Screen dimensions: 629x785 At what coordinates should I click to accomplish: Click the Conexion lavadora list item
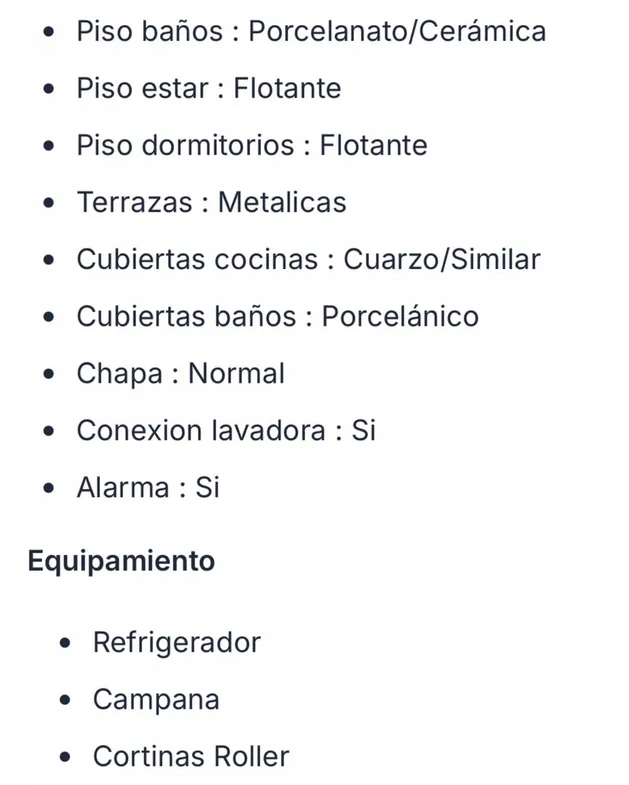coord(226,431)
